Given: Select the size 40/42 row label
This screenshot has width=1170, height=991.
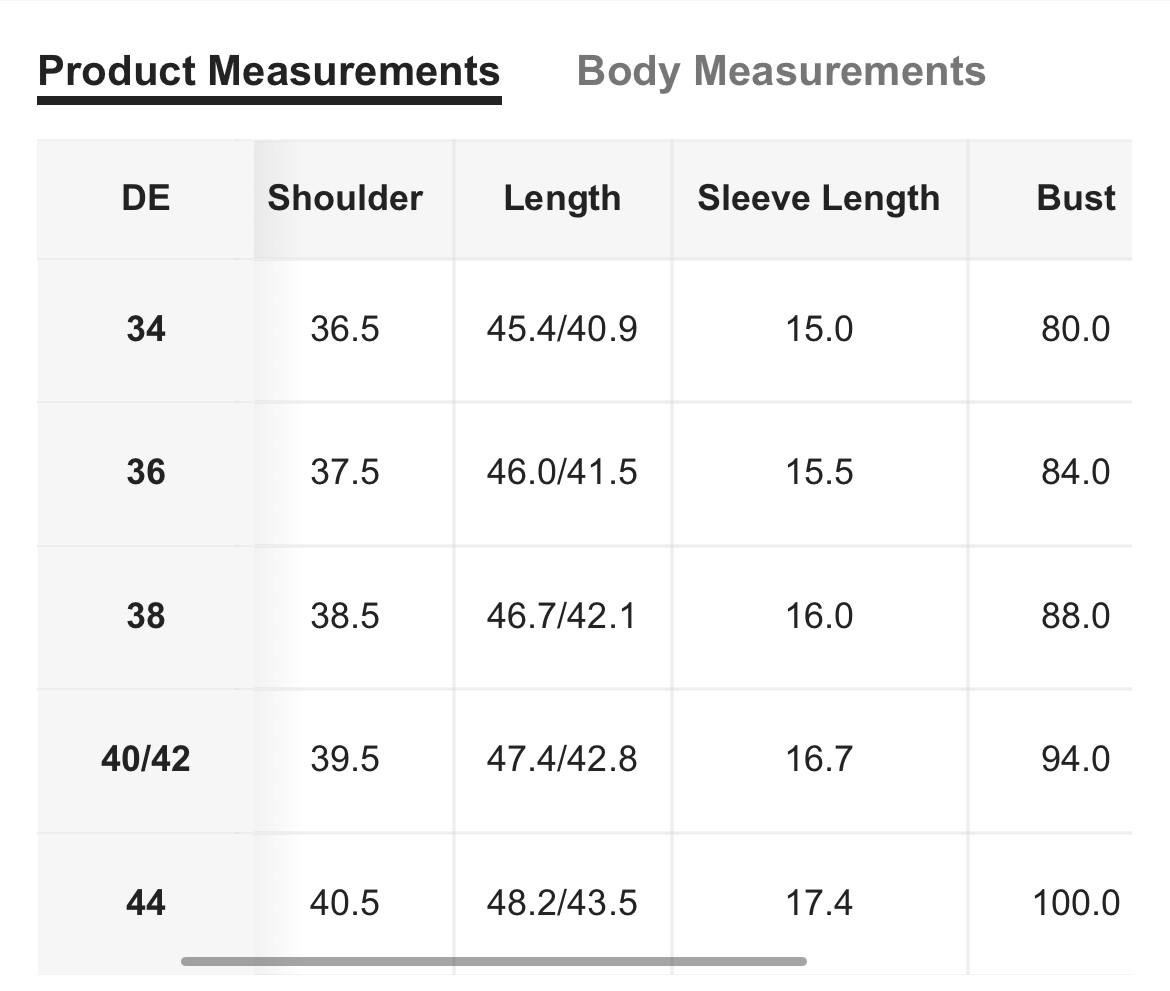Looking at the screenshot, I should (x=146, y=760).
